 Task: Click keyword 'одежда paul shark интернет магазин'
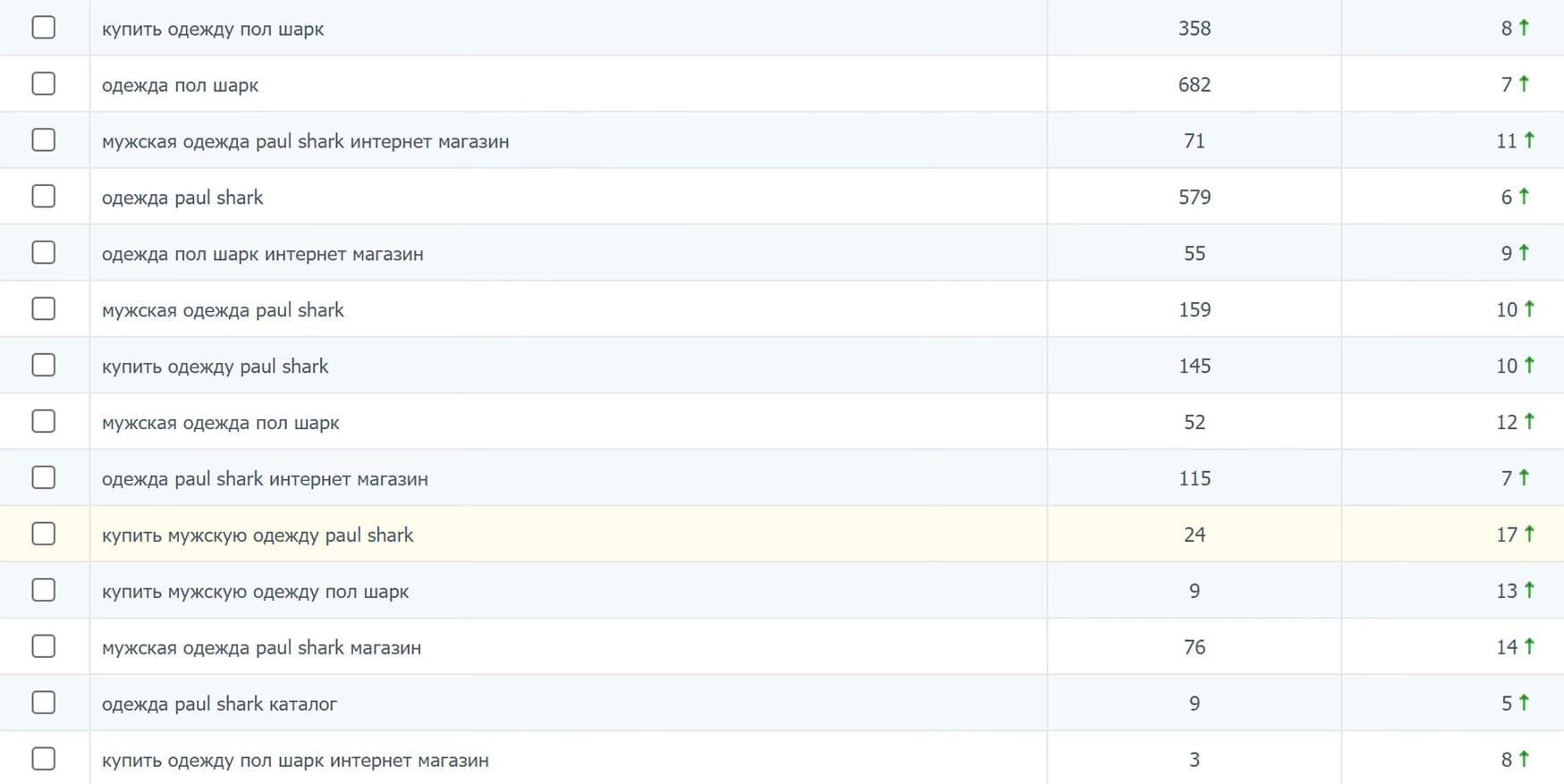point(265,479)
